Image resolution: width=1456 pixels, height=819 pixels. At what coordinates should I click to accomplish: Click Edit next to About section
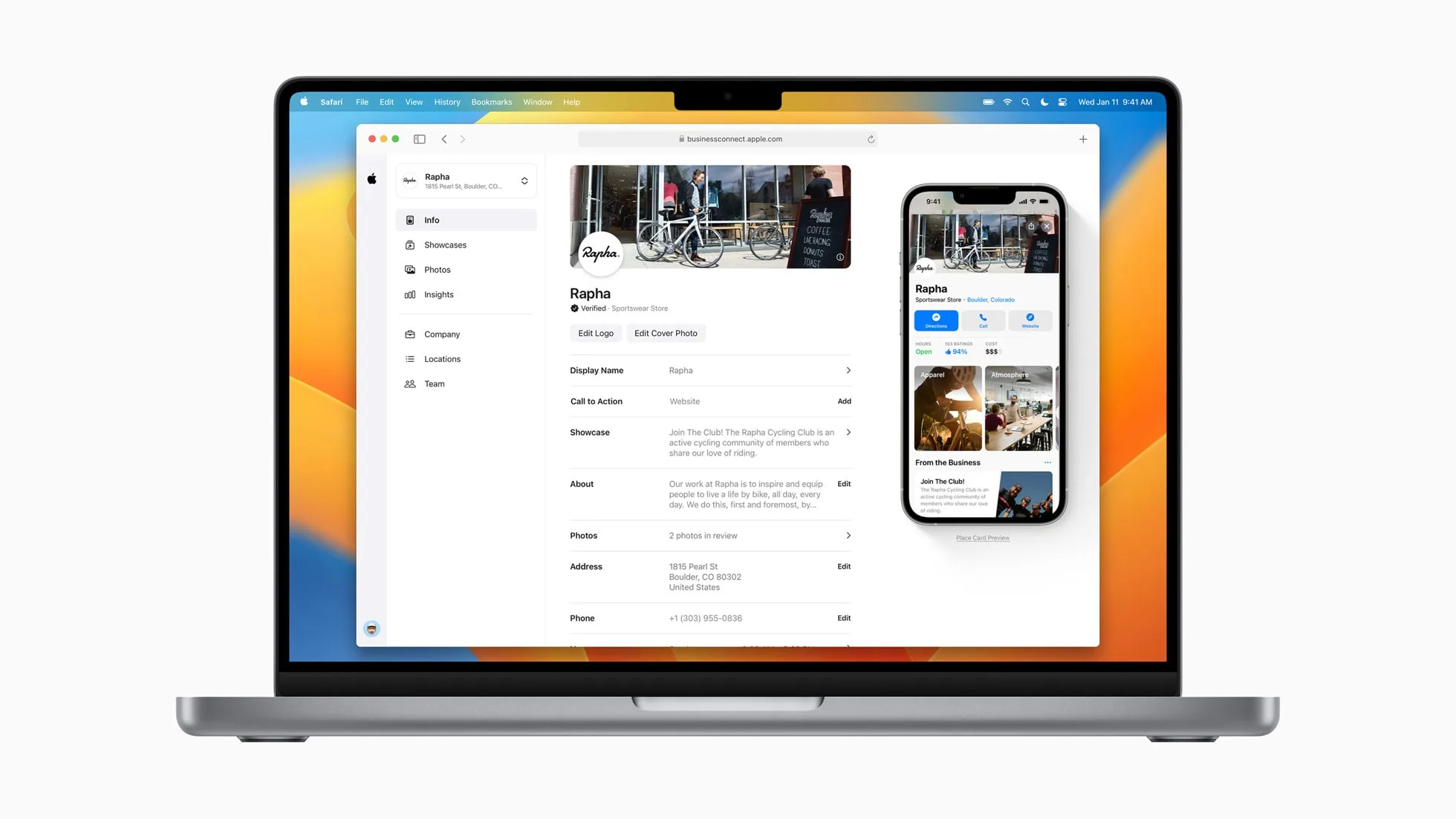pos(844,484)
